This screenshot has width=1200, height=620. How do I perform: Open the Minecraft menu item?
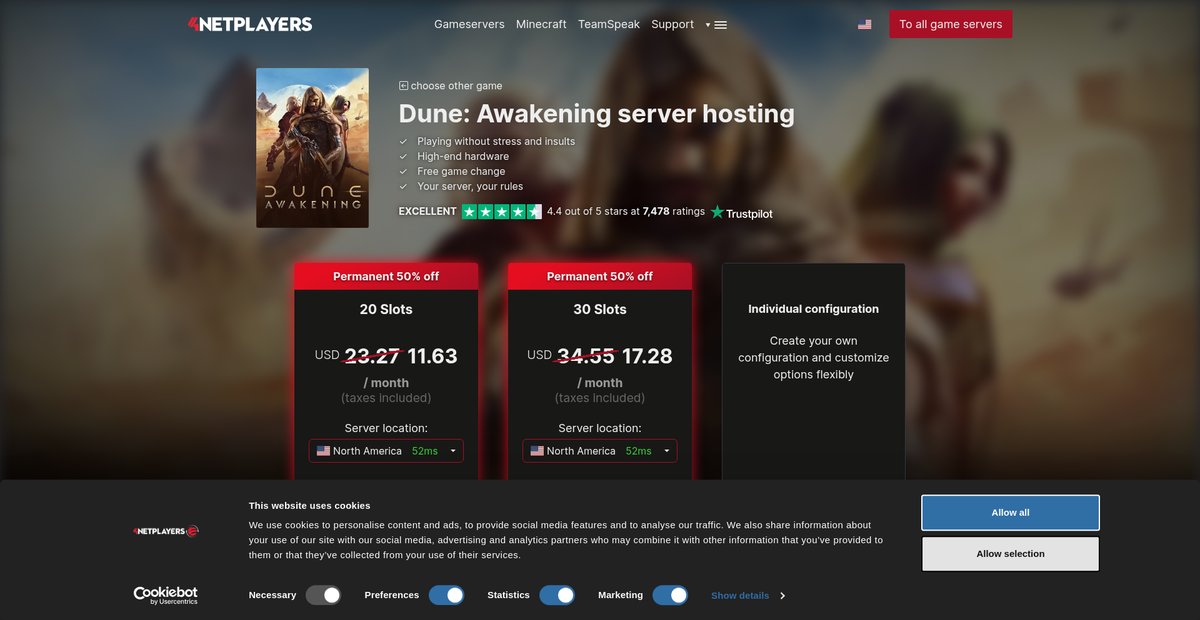coord(541,24)
